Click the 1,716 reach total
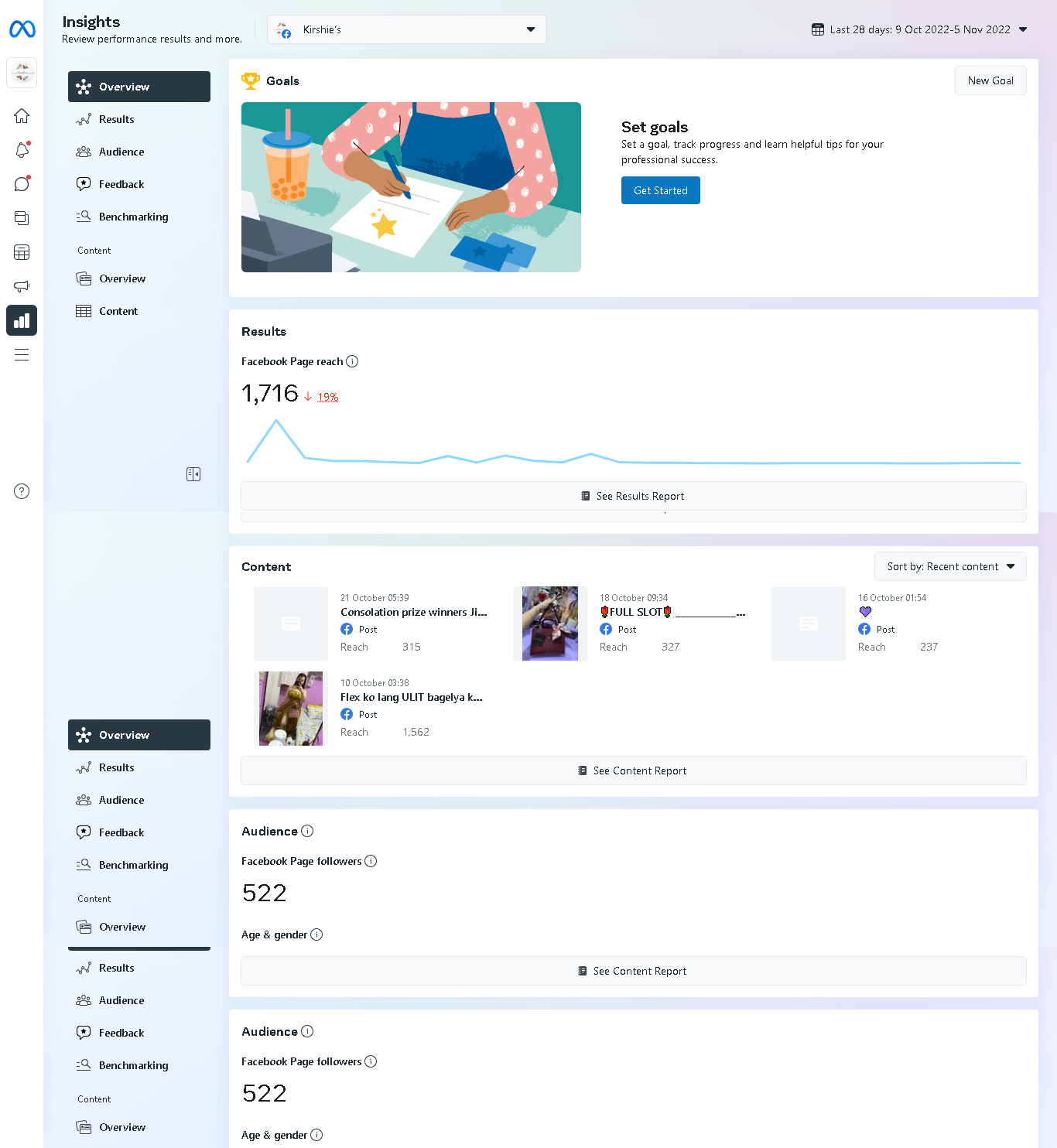 [270, 394]
